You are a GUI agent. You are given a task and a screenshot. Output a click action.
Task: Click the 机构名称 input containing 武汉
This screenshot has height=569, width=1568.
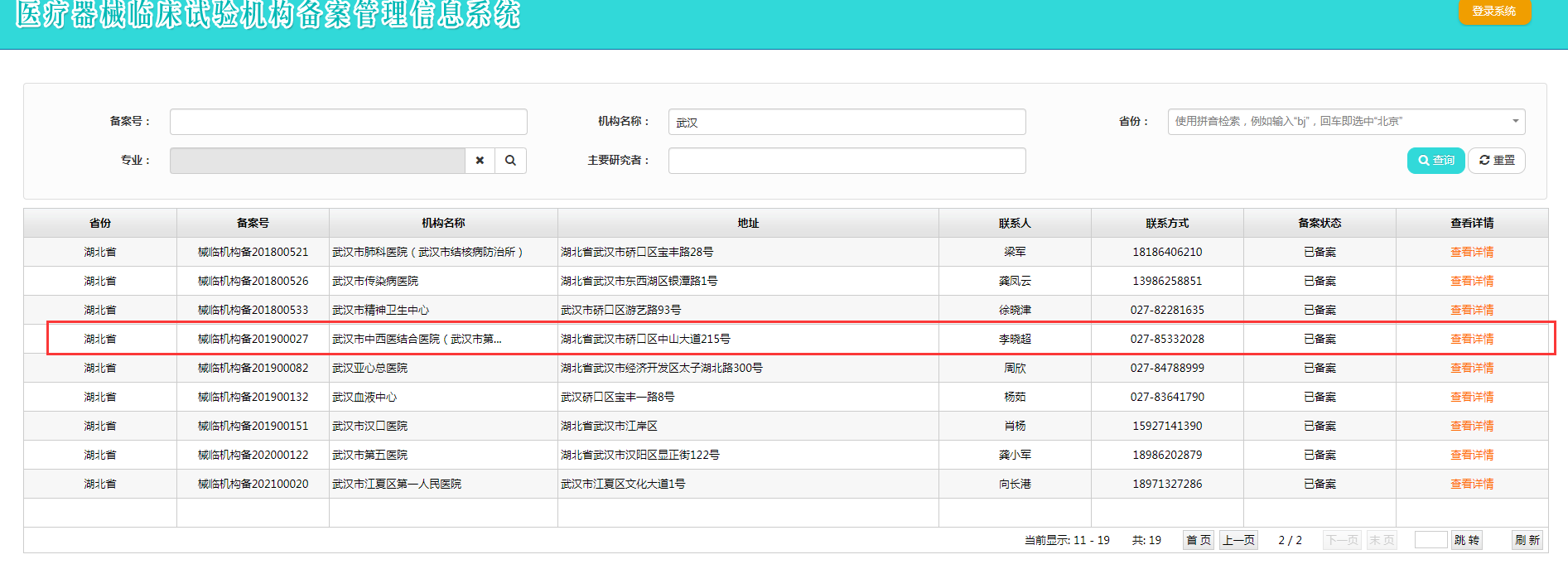(847, 122)
